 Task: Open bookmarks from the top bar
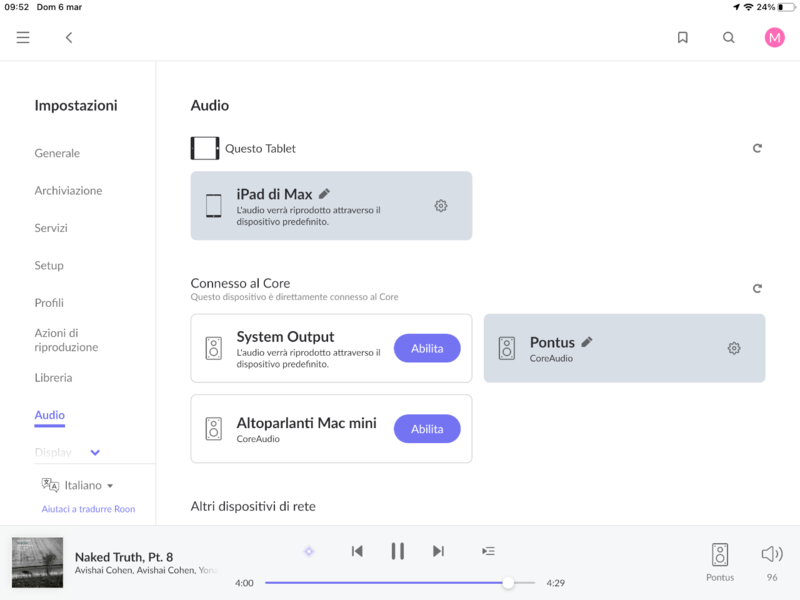point(683,38)
